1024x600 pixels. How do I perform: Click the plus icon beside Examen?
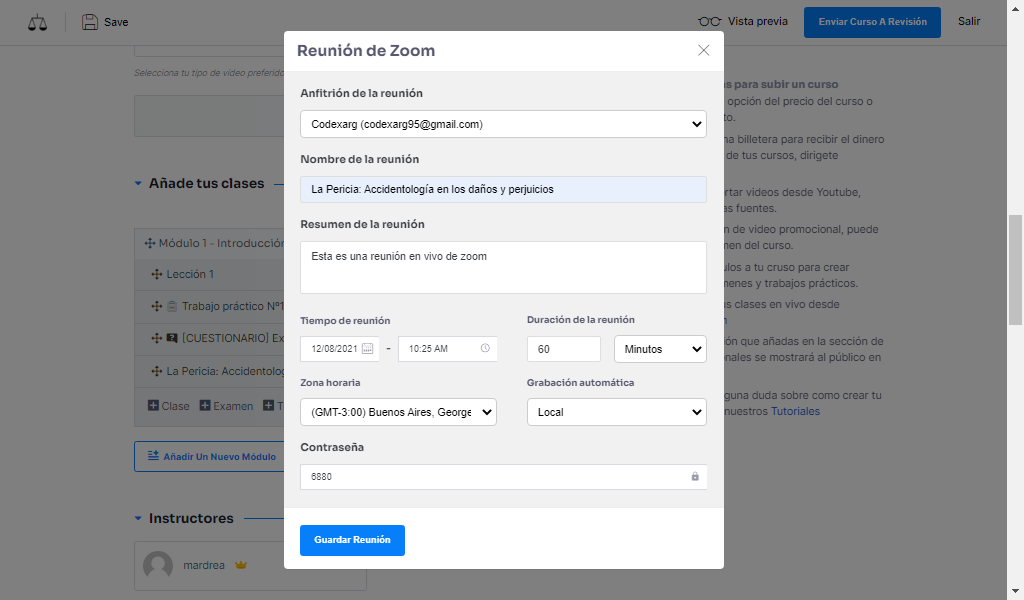204,405
